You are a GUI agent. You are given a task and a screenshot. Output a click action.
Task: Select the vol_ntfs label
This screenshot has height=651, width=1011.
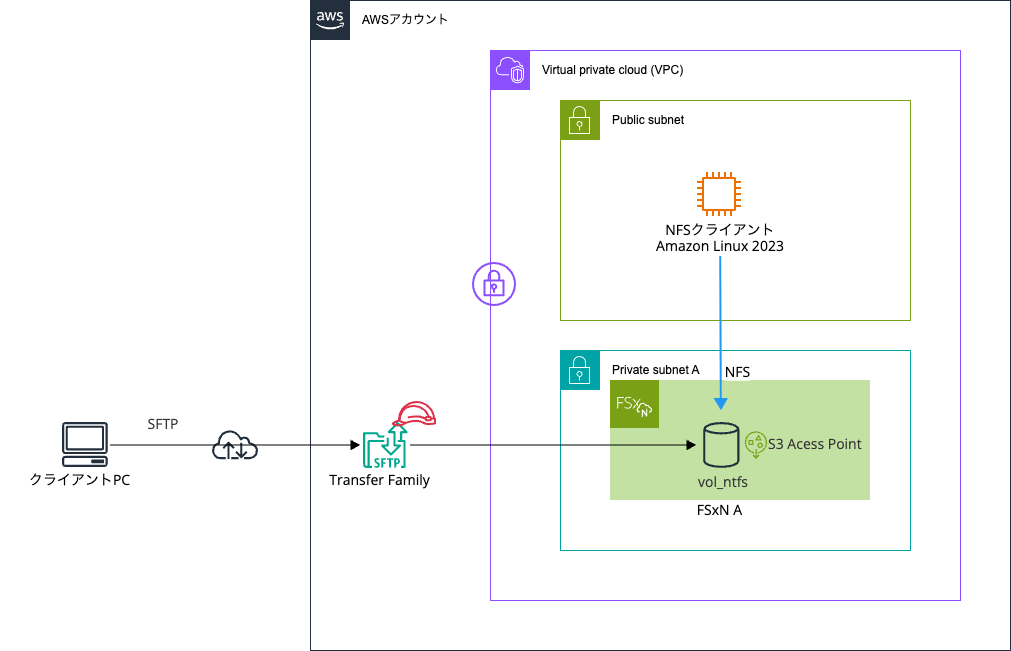722,482
